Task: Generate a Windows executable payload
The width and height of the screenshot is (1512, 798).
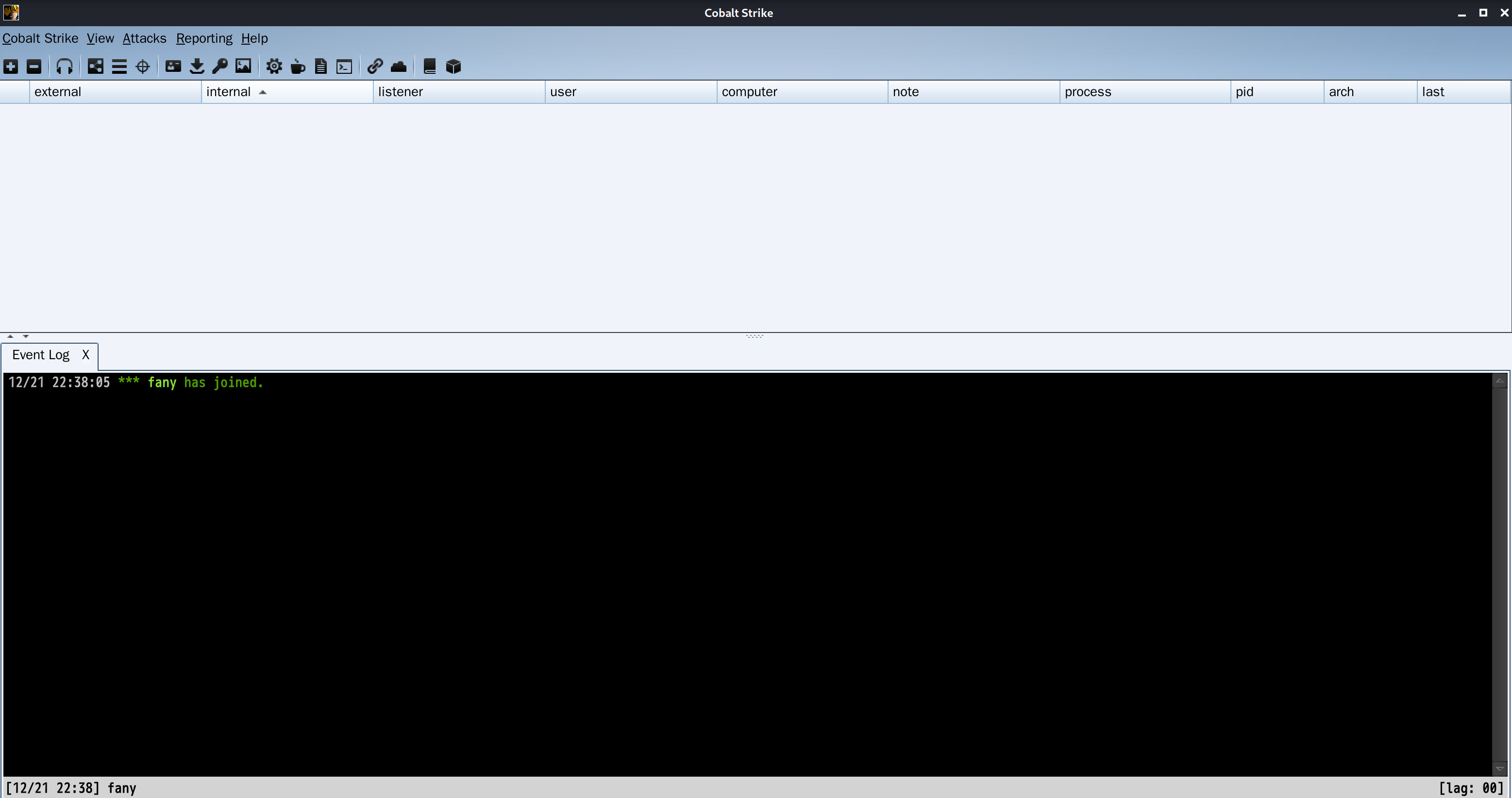Action: coord(273,66)
